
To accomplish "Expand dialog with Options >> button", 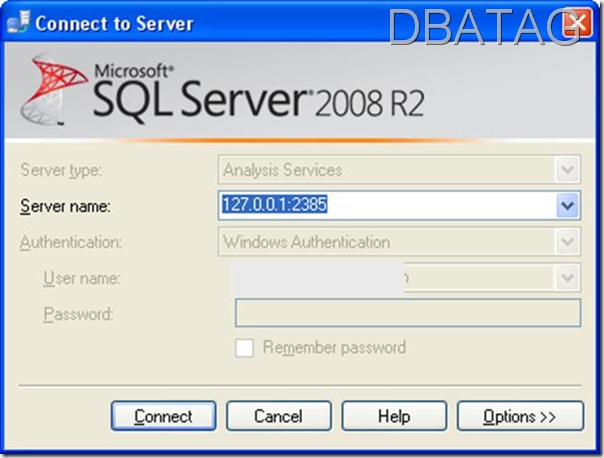I will 520,416.
